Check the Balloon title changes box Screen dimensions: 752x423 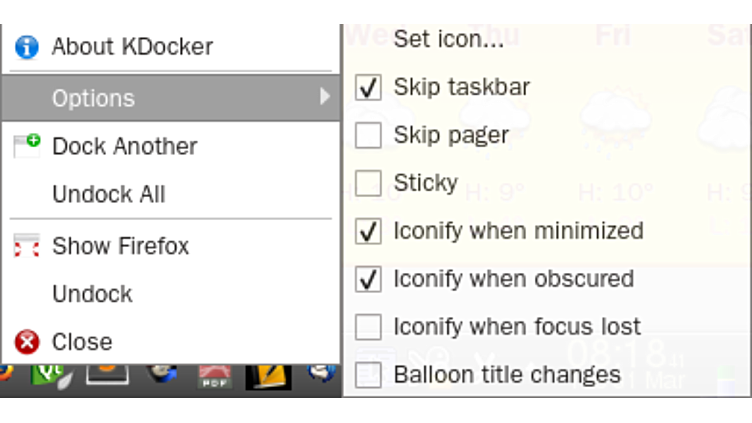point(369,375)
